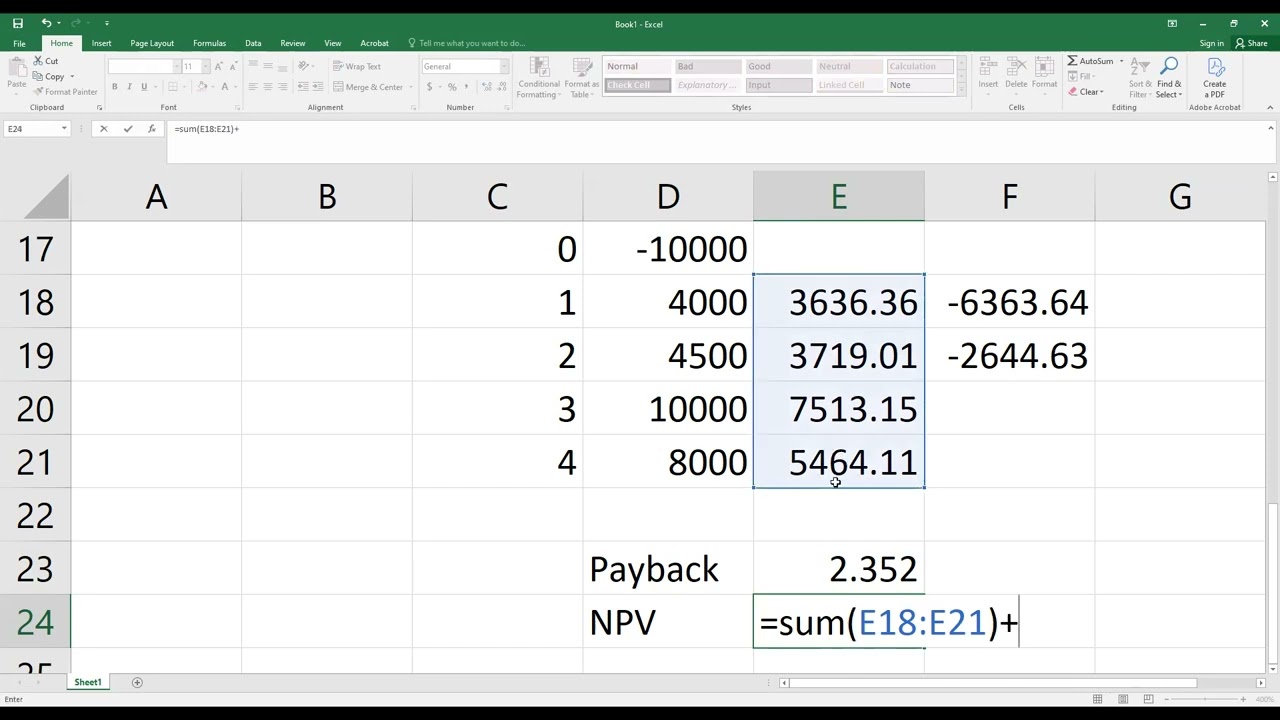Viewport: 1280px width, 720px height.
Task: Apply borders with the Borders icon
Action: click(x=171, y=87)
